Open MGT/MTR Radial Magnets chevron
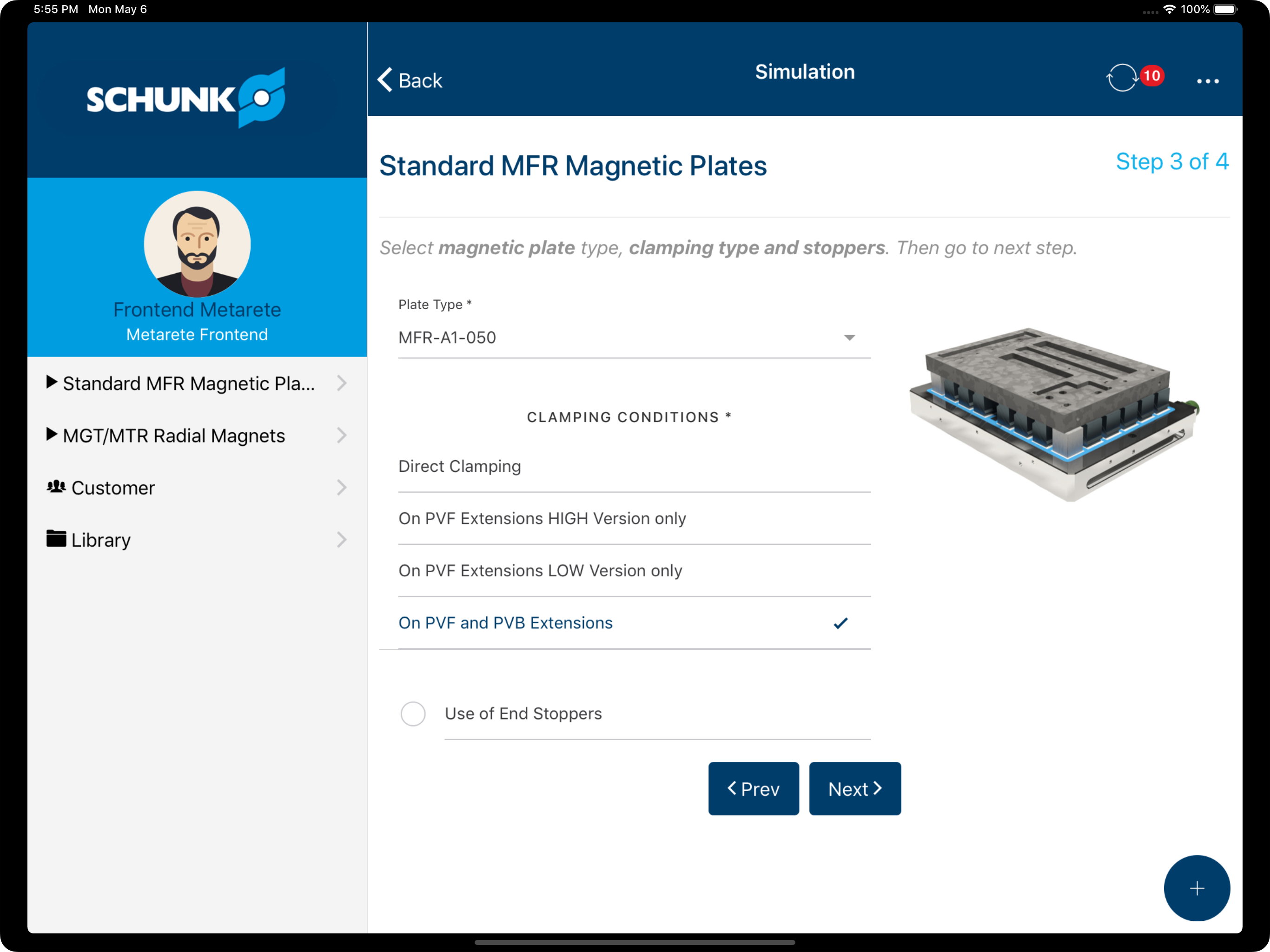Image resolution: width=1270 pixels, height=952 pixels. click(x=342, y=435)
